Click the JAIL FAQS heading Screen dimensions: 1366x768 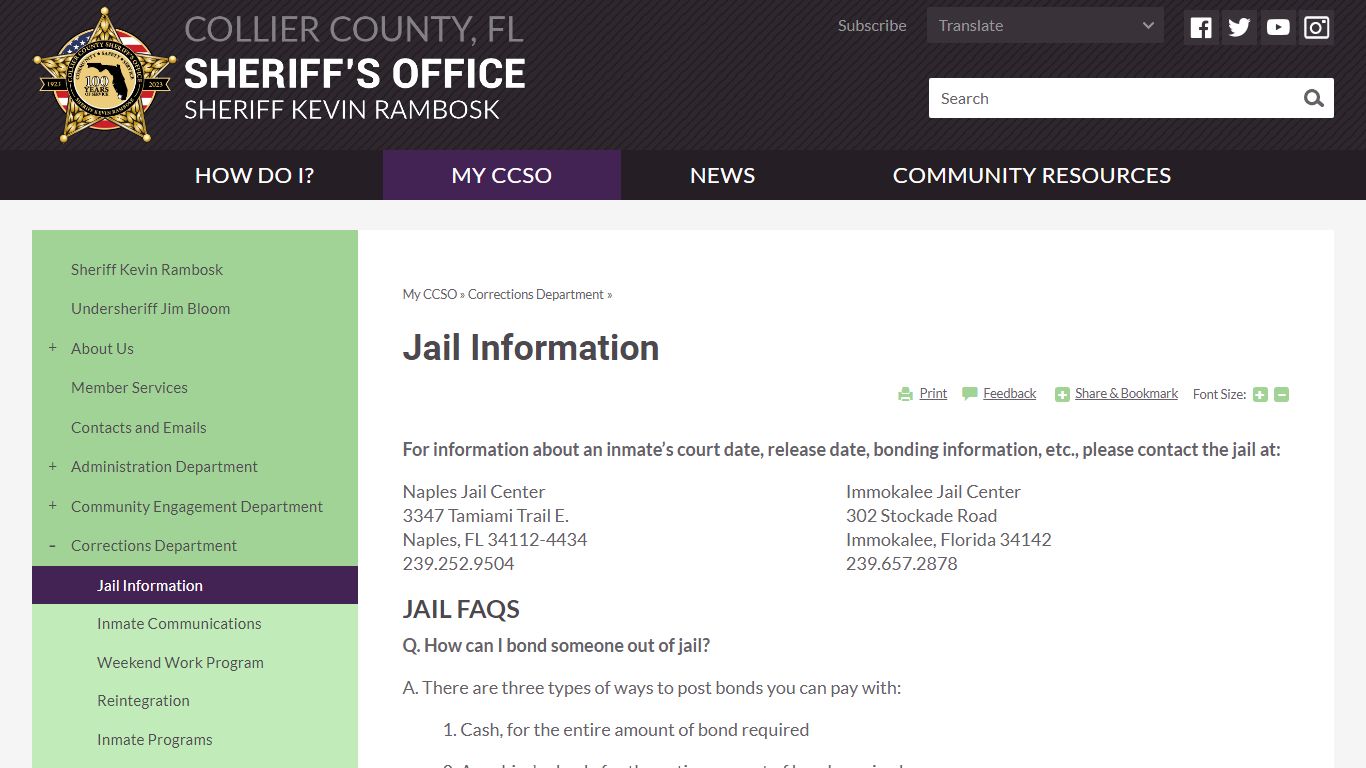click(x=461, y=609)
